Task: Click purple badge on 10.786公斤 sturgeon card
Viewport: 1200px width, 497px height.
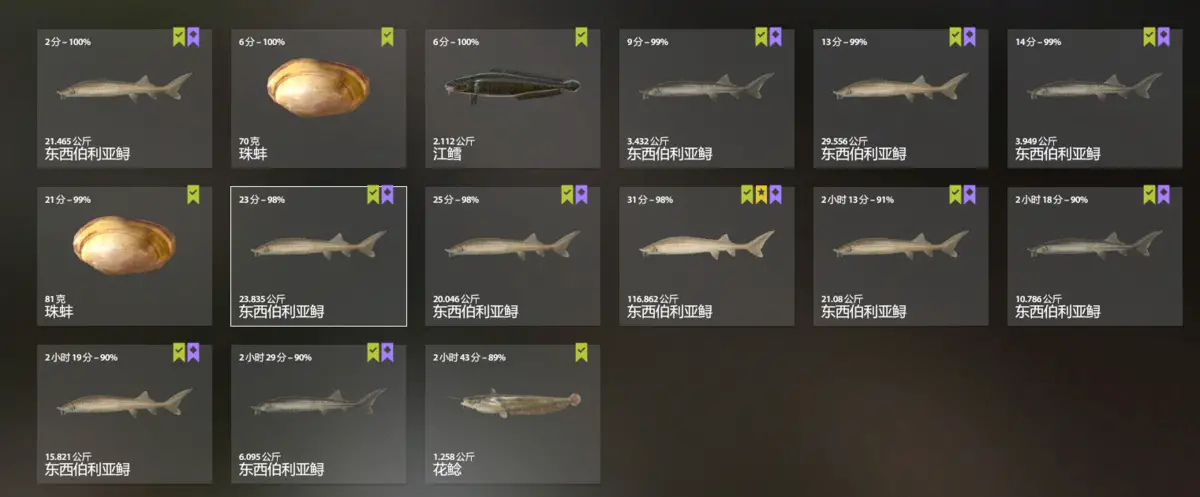Action: pos(1163,195)
